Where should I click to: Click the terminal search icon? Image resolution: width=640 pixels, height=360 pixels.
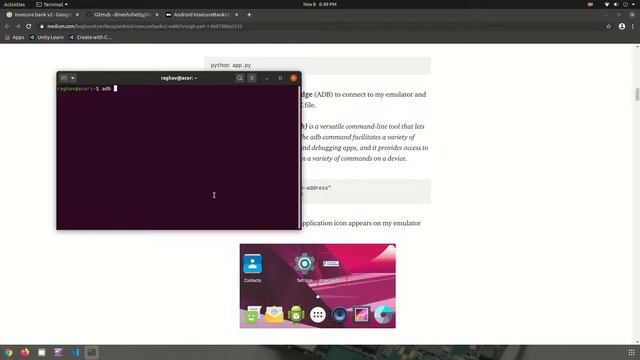(240, 78)
